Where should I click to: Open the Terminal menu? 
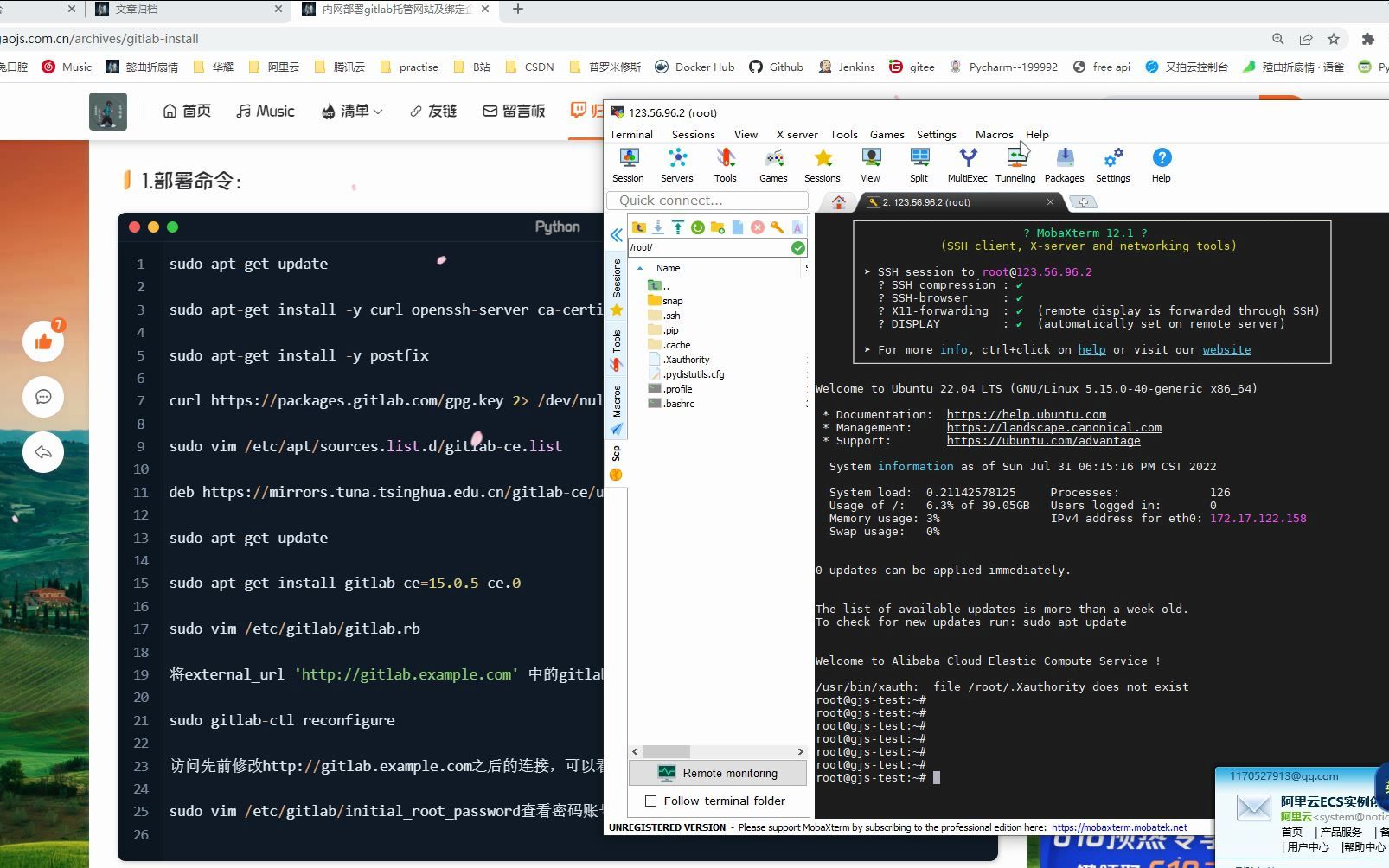pyautogui.click(x=631, y=135)
